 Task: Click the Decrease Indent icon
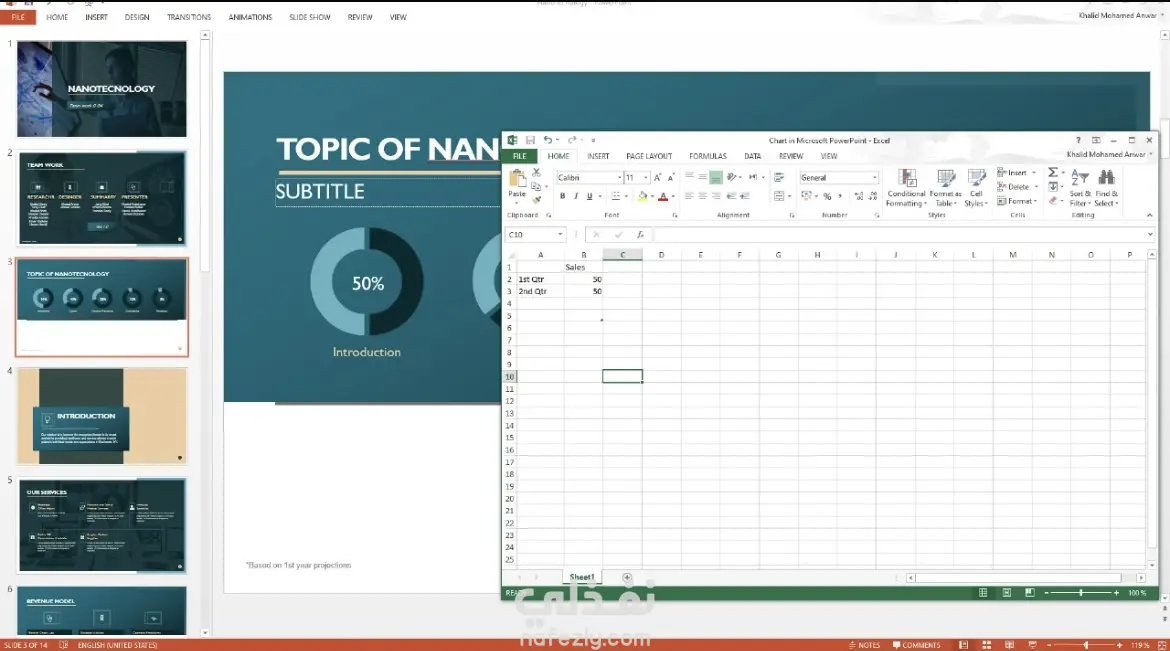pos(731,196)
